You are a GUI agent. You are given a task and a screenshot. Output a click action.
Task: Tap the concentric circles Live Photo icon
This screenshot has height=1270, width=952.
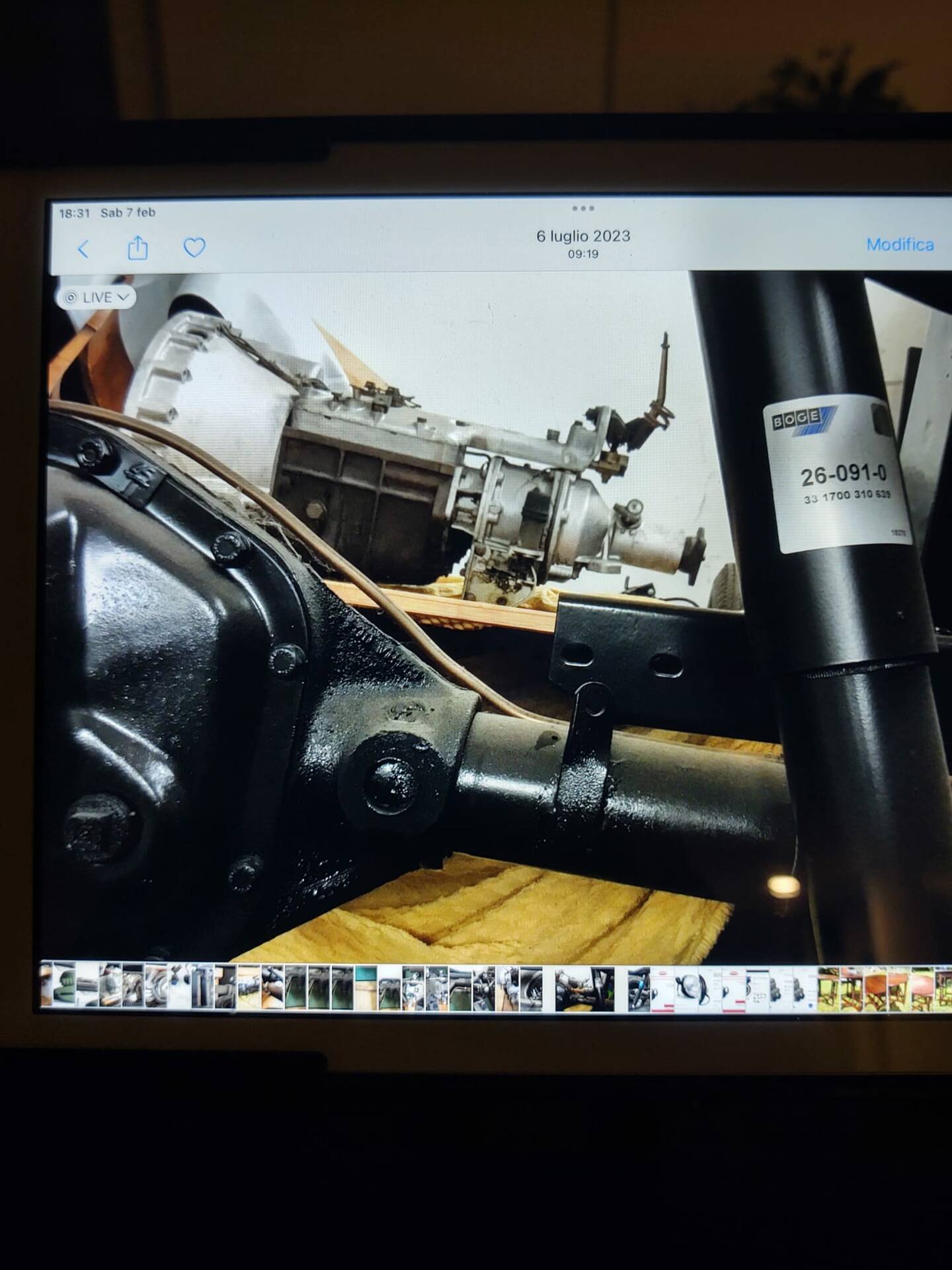(71, 298)
